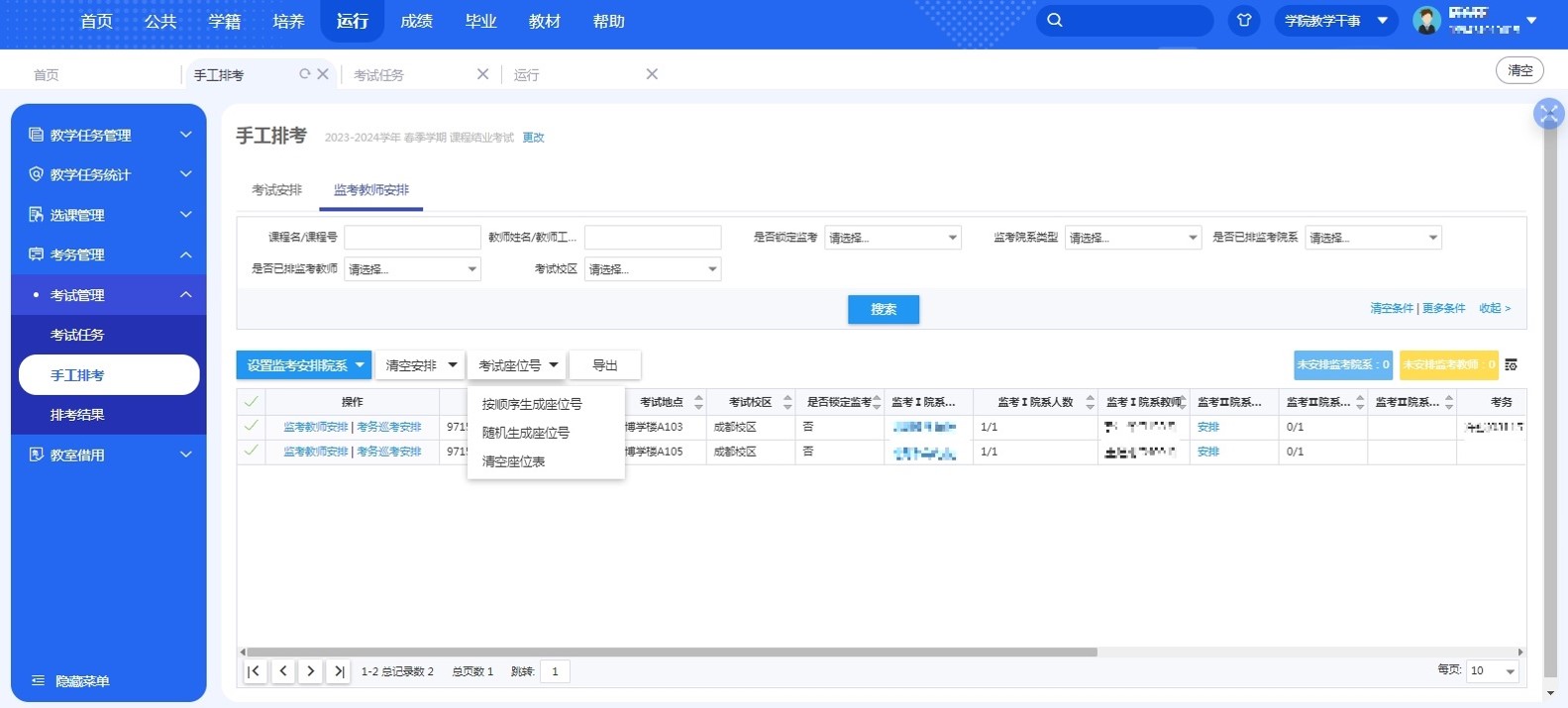
Task: Click the 教学任务管理 sidebar icon
Action: (x=36, y=135)
